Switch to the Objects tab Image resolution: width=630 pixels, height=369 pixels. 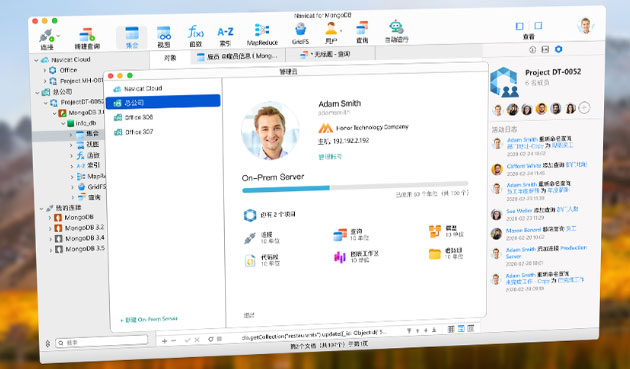click(170, 58)
